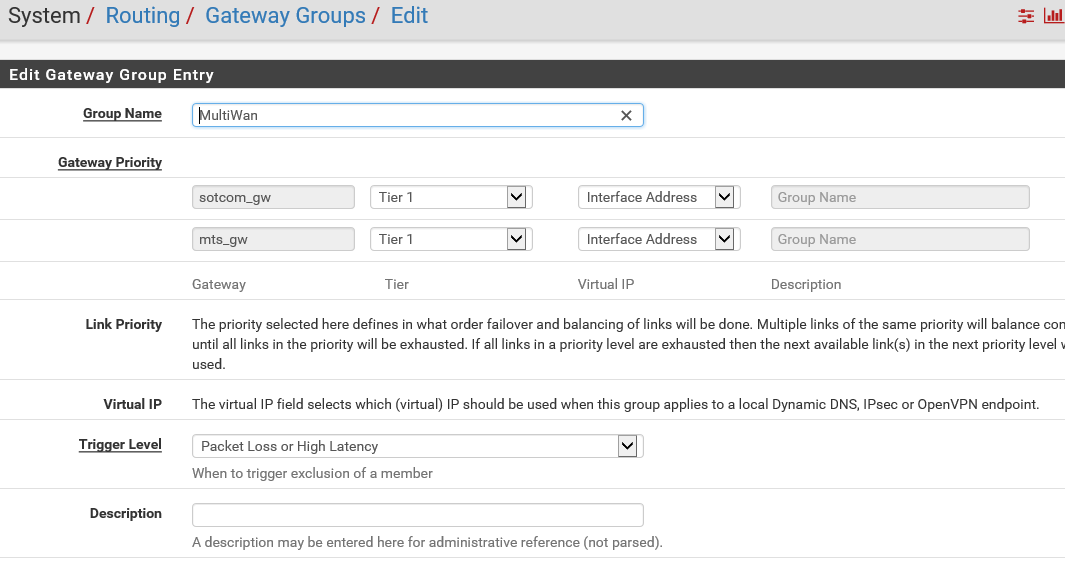This screenshot has width=1065, height=570.
Task: Click the Description text input
Action: pos(417,515)
